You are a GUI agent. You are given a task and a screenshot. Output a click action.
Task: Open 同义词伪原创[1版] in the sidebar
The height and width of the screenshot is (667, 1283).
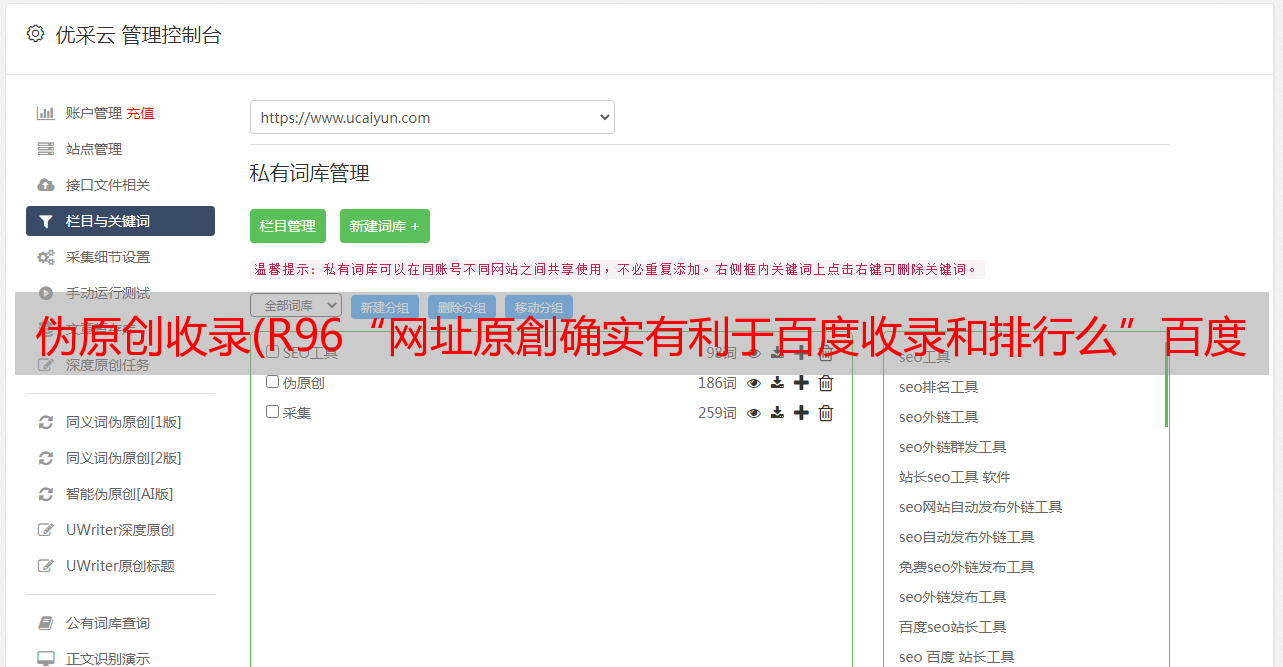[124, 422]
